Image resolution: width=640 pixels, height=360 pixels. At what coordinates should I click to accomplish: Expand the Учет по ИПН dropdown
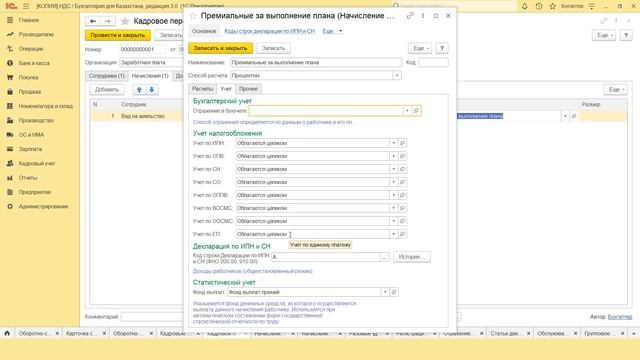(x=393, y=143)
